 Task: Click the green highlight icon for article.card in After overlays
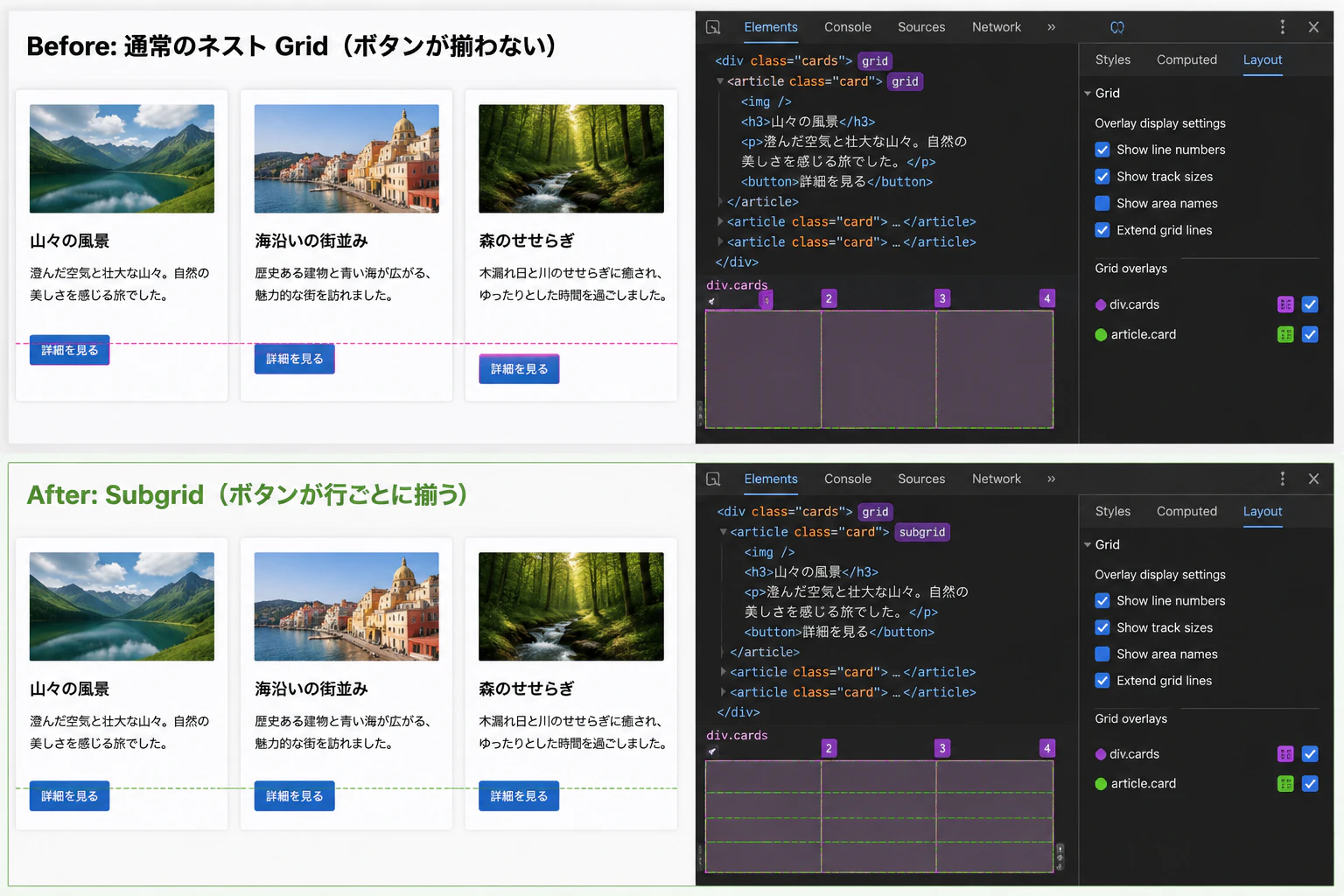(x=1285, y=783)
